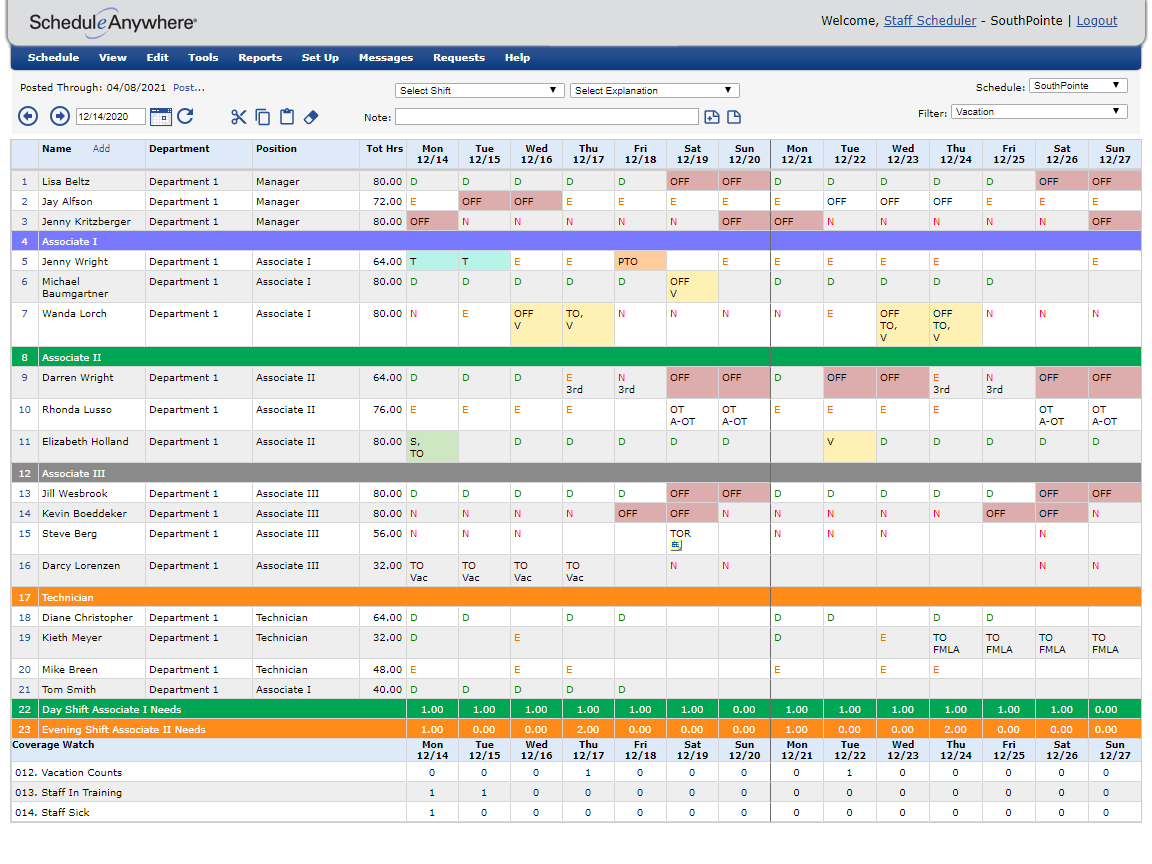
Task: Click the Copy schedule icon
Action: 262,117
